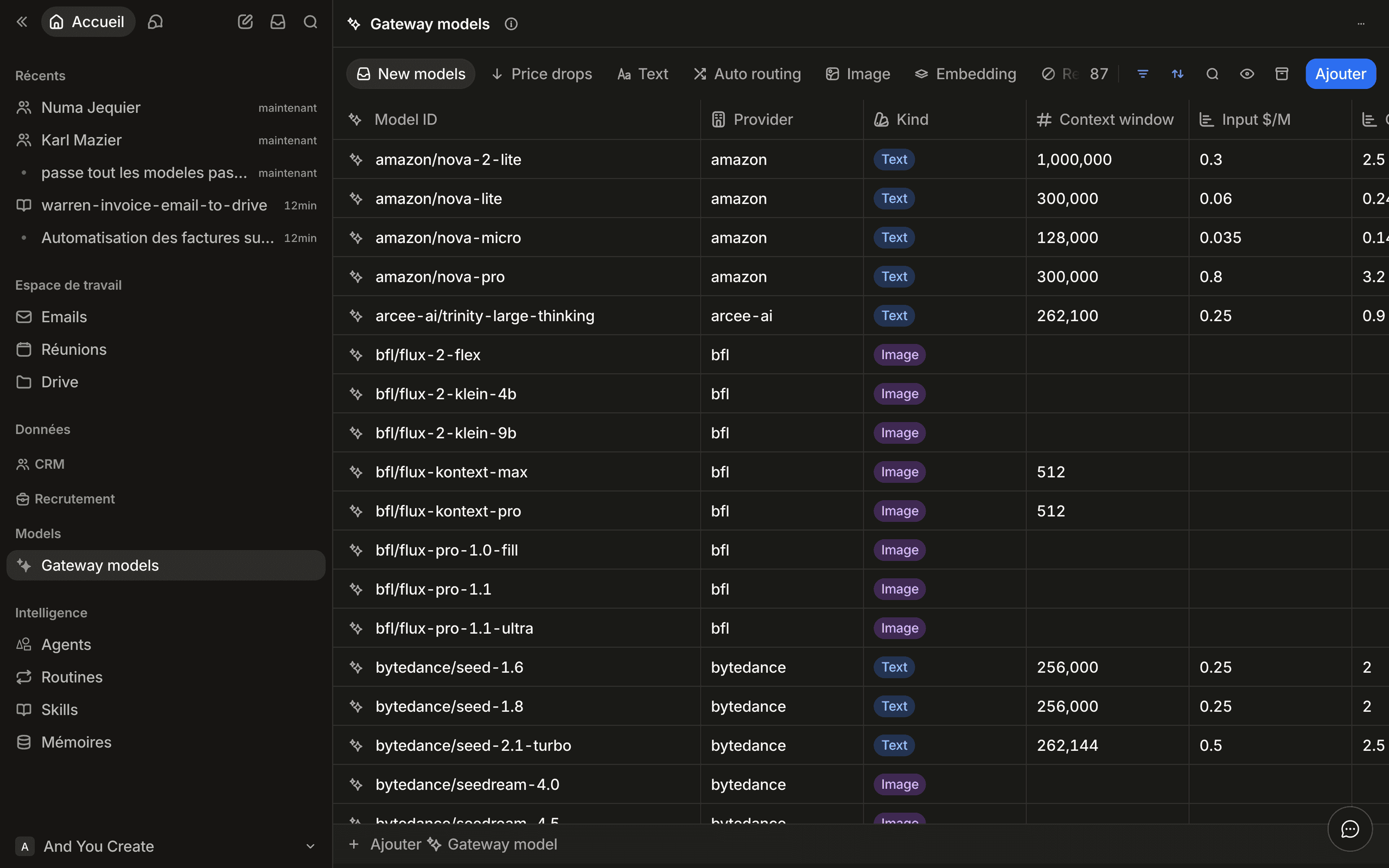Click the bfl/flux-2-flex row sparkle icon
The height and width of the screenshot is (868, 1389).
356,355
